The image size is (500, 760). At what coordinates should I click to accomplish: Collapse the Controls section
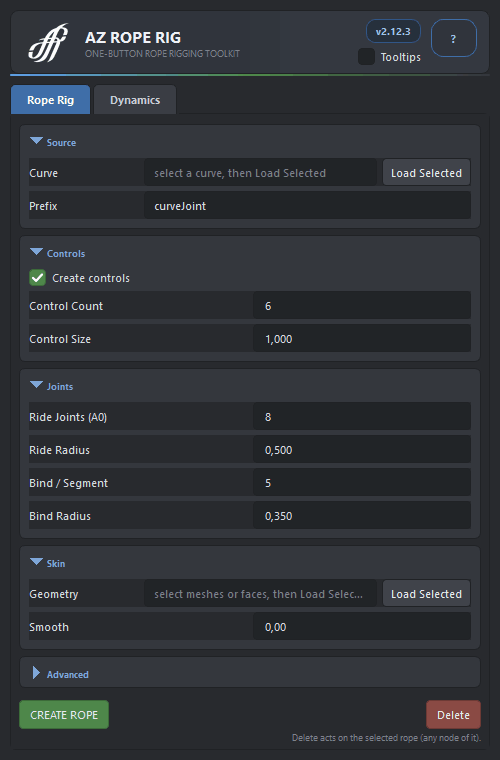coord(36,252)
